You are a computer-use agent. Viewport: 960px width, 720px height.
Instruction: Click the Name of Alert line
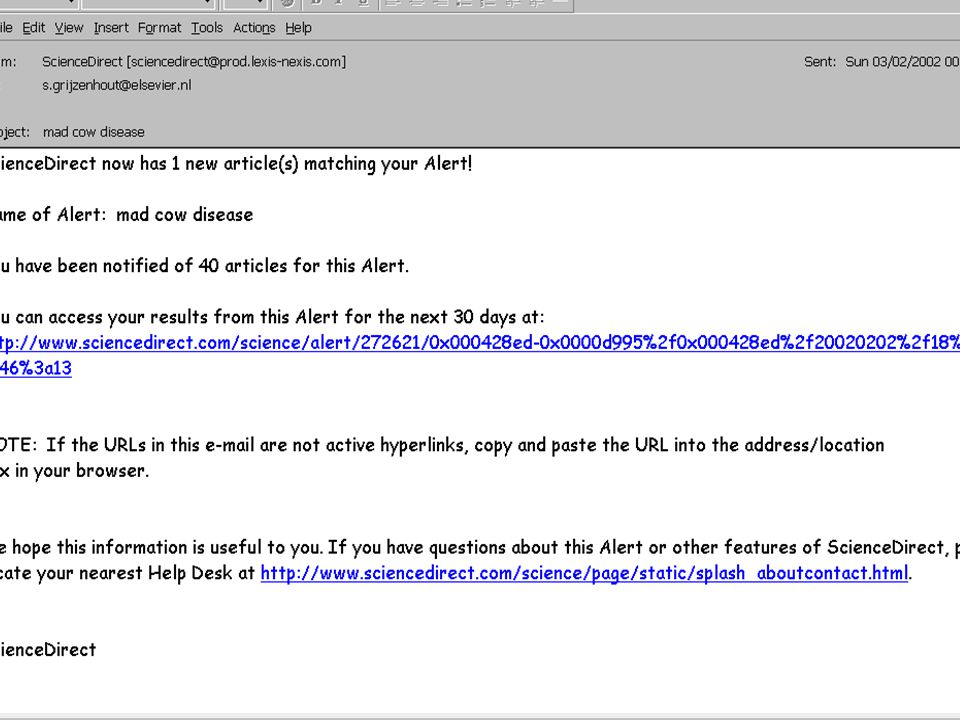[126, 215]
